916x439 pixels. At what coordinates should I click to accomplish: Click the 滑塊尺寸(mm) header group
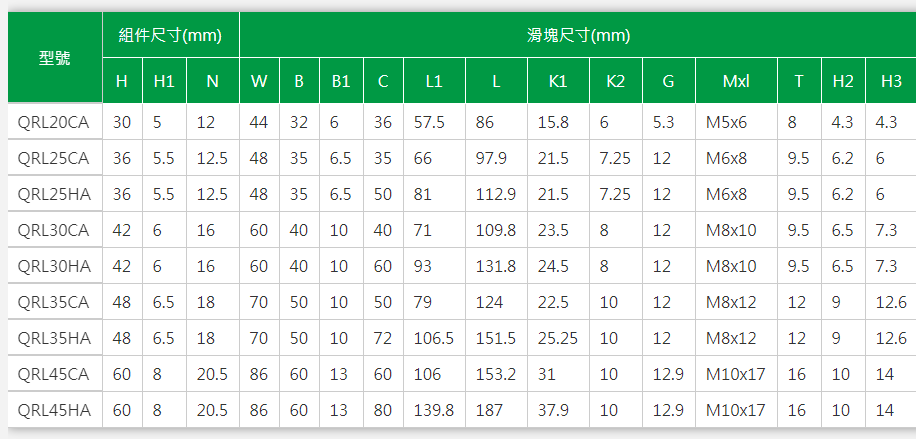tap(578, 35)
